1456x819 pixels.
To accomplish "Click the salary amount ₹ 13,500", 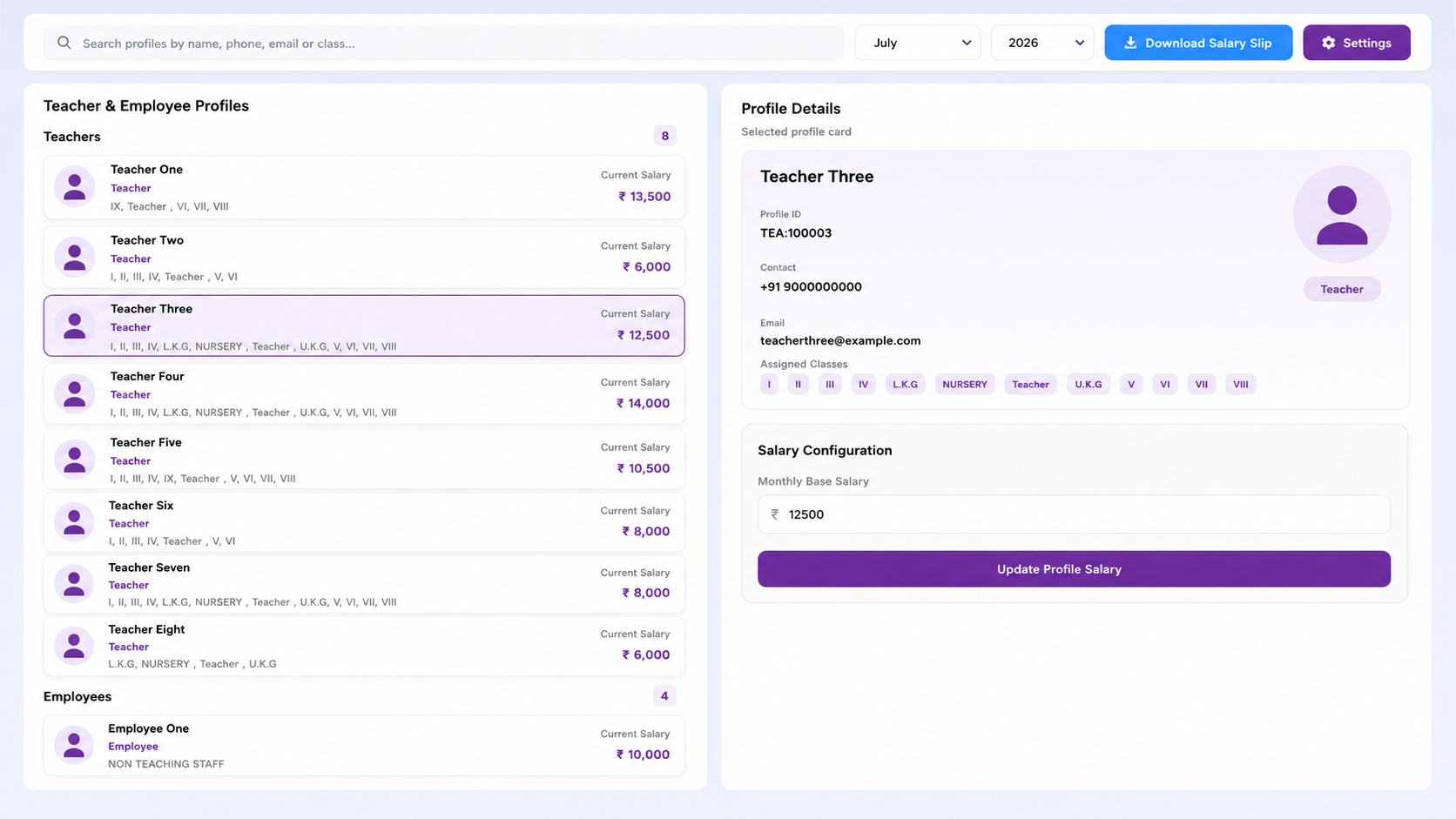I will pyautogui.click(x=644, y=197).
